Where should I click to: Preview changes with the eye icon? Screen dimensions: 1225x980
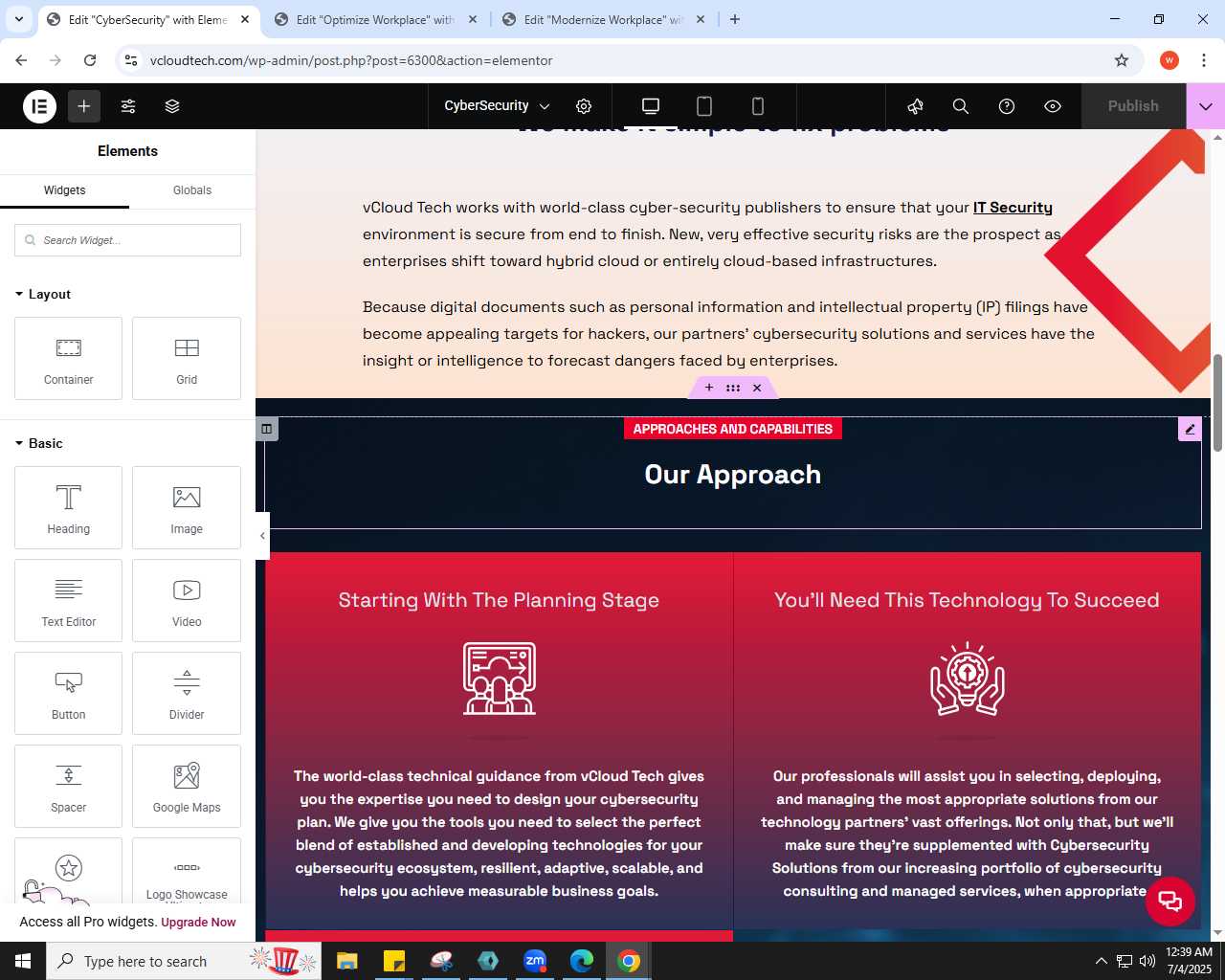coord(1053,106)
